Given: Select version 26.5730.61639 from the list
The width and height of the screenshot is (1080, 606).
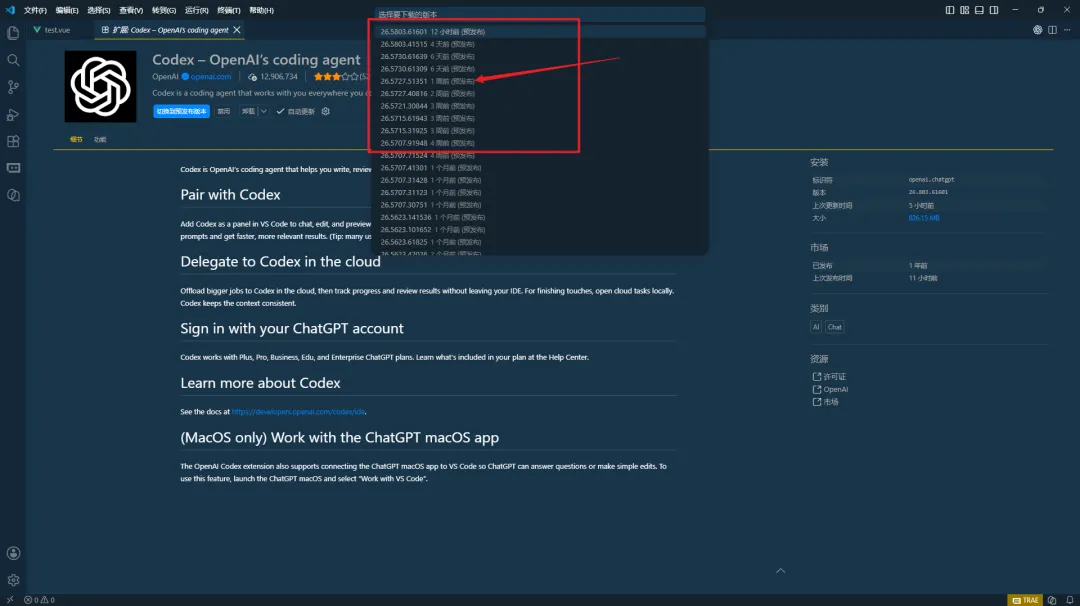Looking at the screenshot, I should click(540, 56).
